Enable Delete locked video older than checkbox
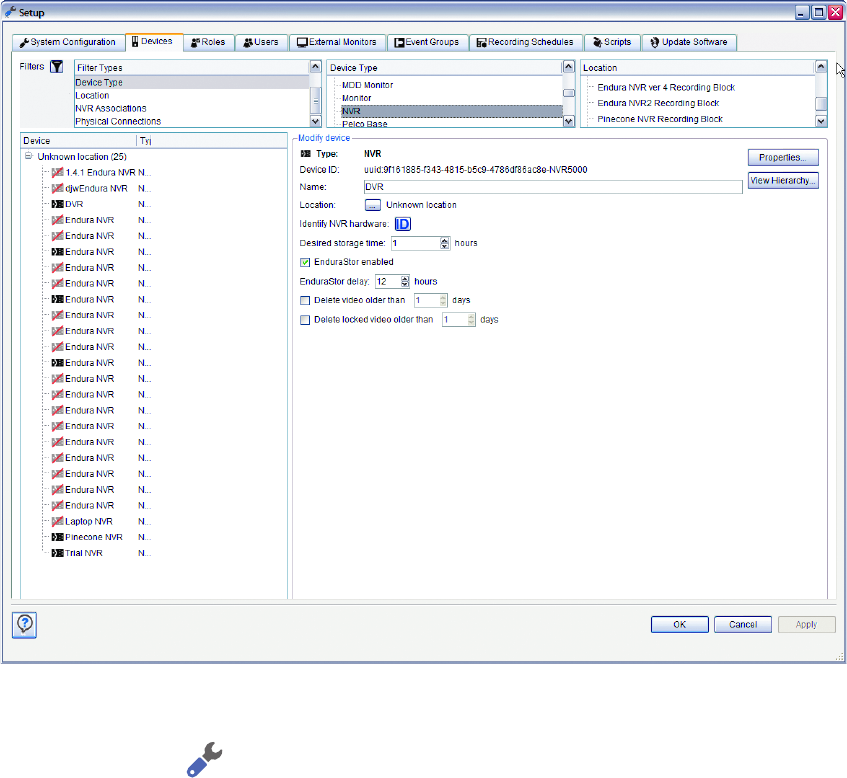 click(306, 320)
